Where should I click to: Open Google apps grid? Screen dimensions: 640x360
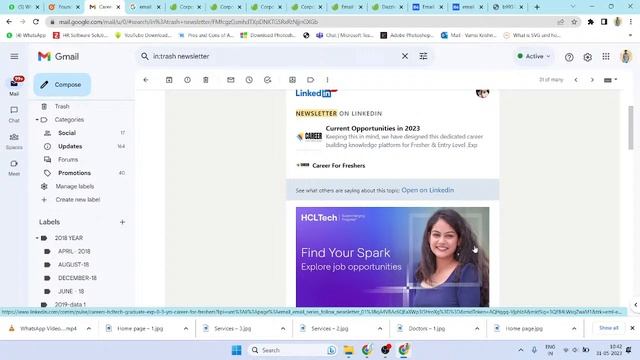point(606,57)
